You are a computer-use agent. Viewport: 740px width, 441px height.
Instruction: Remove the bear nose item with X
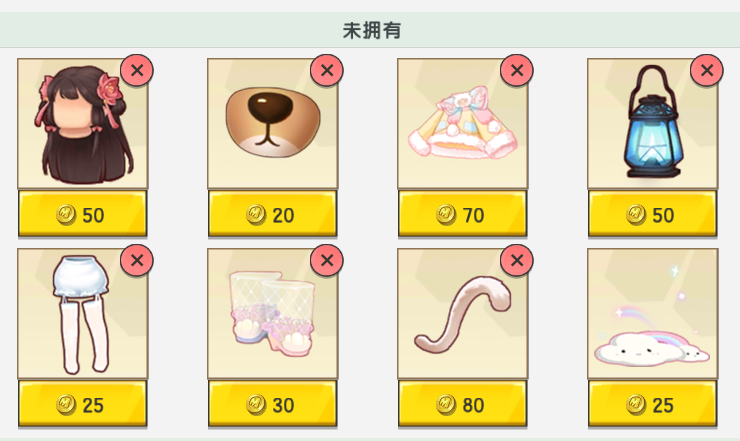[x=327, y=70]
